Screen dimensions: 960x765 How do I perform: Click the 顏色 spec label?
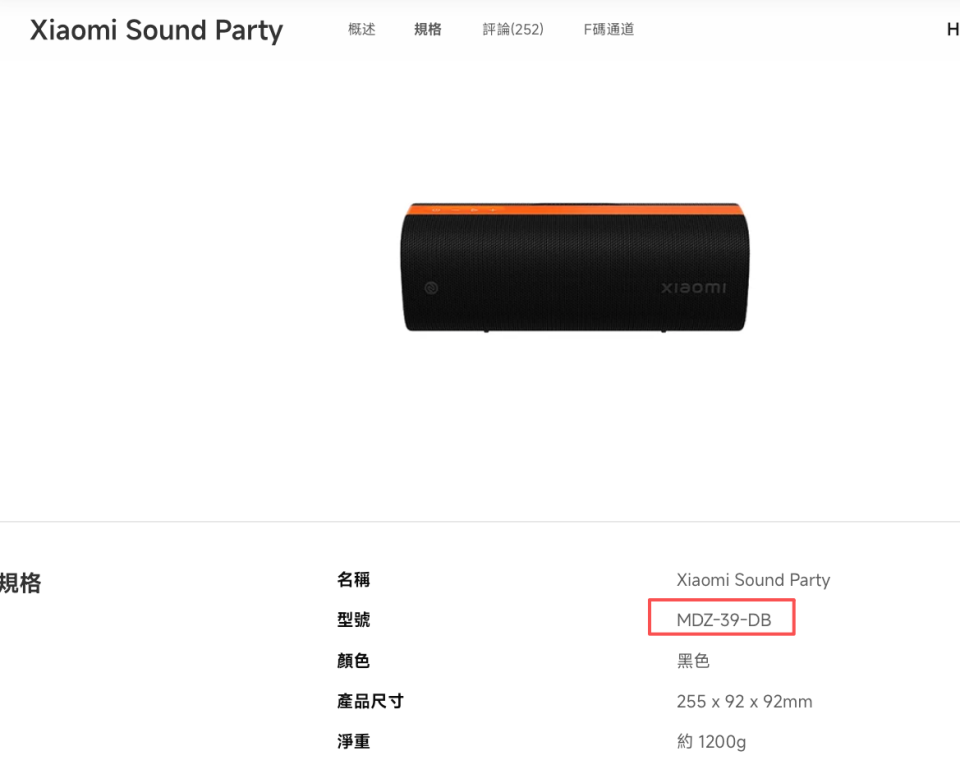353,661
